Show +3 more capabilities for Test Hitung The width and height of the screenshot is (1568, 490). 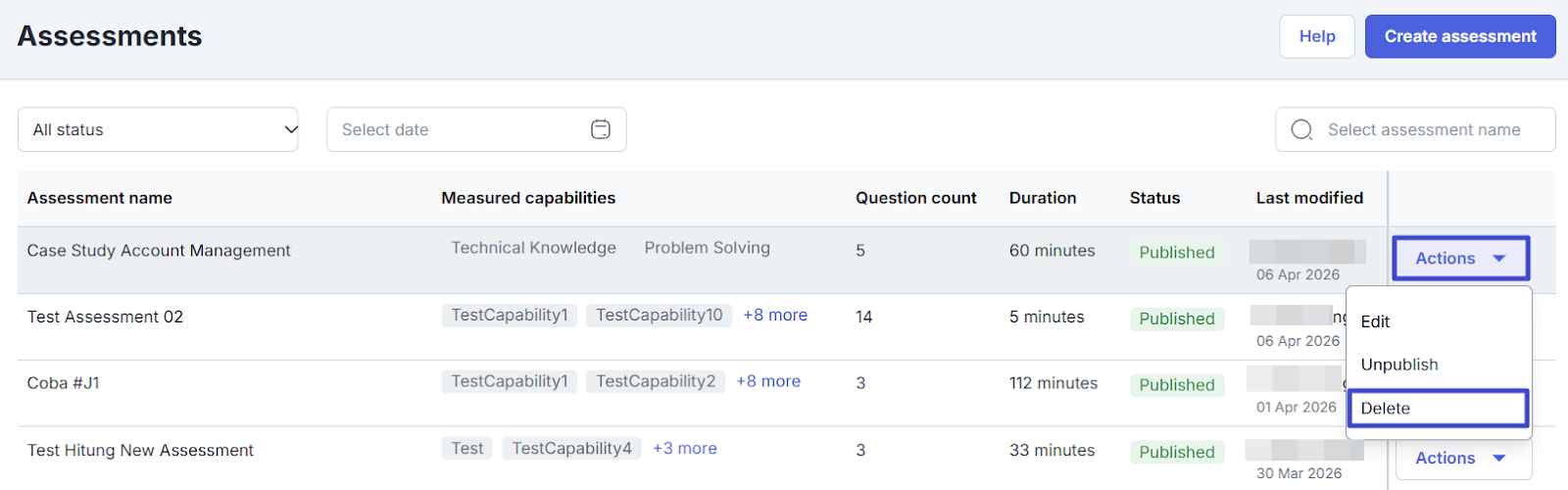[685, 449]
